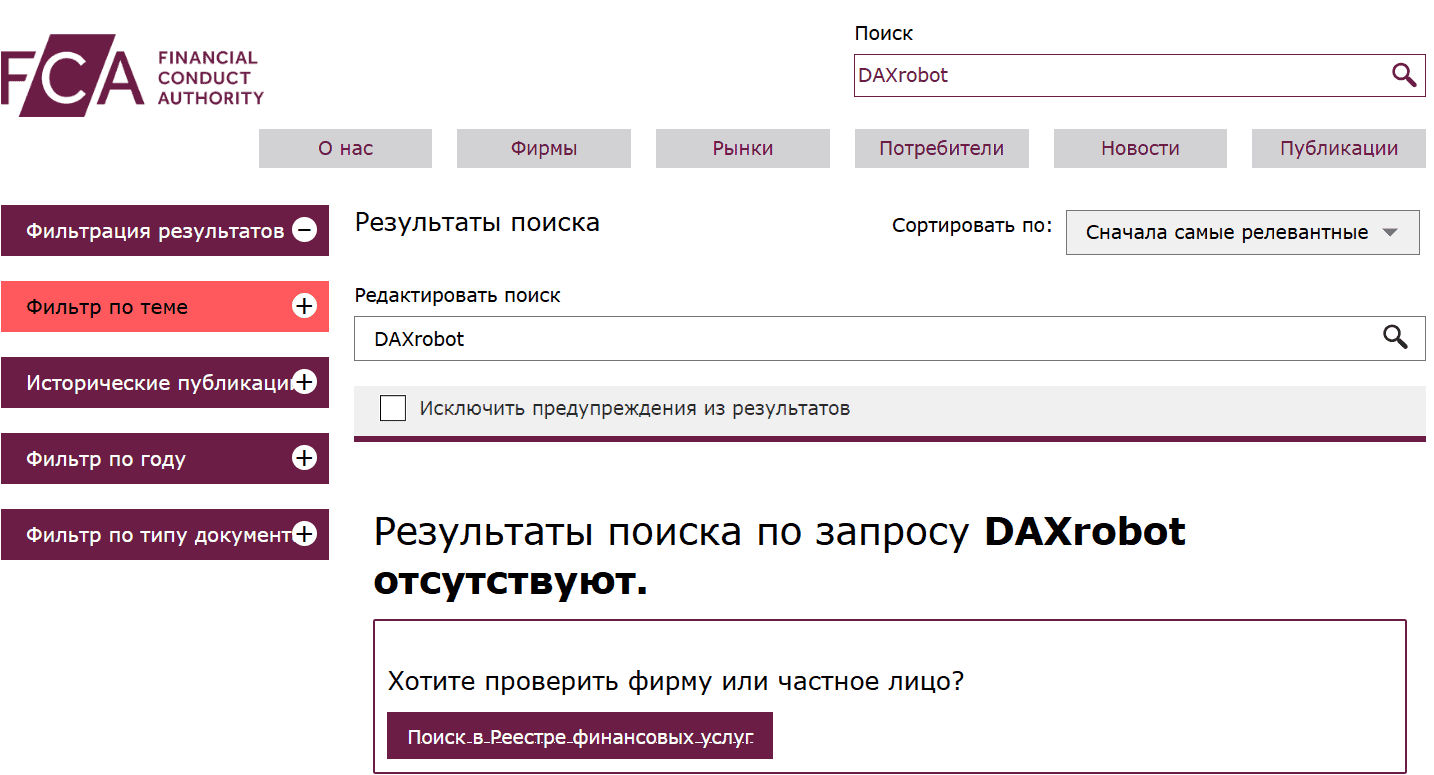
Task: Click the dropdown arrow beside Сначала самые релевантные
Action: [x=1389, y=232]
